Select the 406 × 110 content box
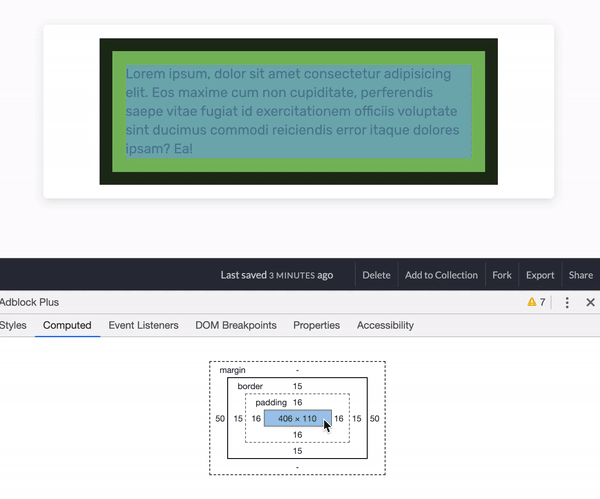This screenshot has width=600, height=499. [x=297, y=418]
